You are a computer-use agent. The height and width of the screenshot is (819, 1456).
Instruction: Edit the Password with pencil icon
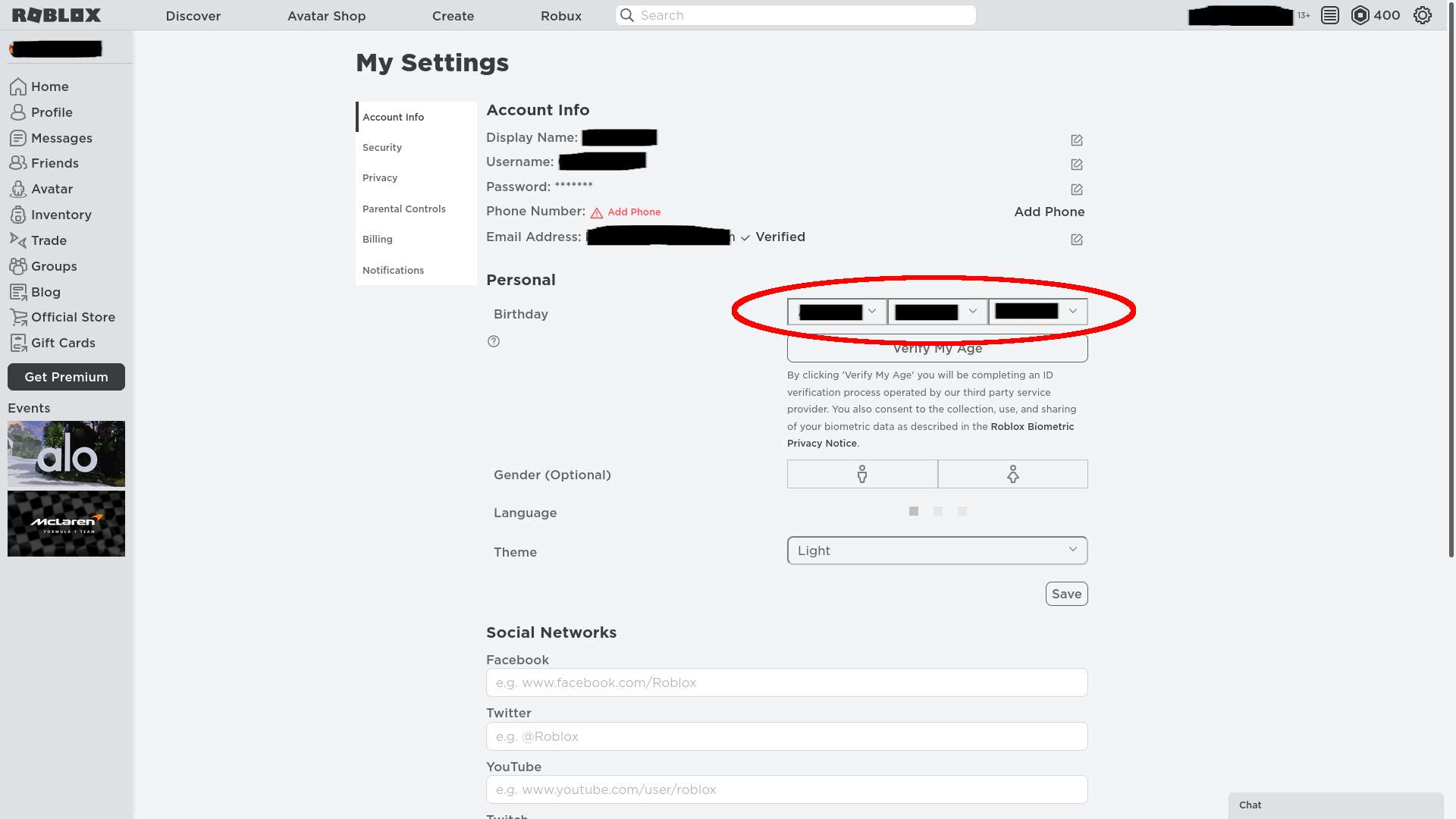click(1077, 190)
